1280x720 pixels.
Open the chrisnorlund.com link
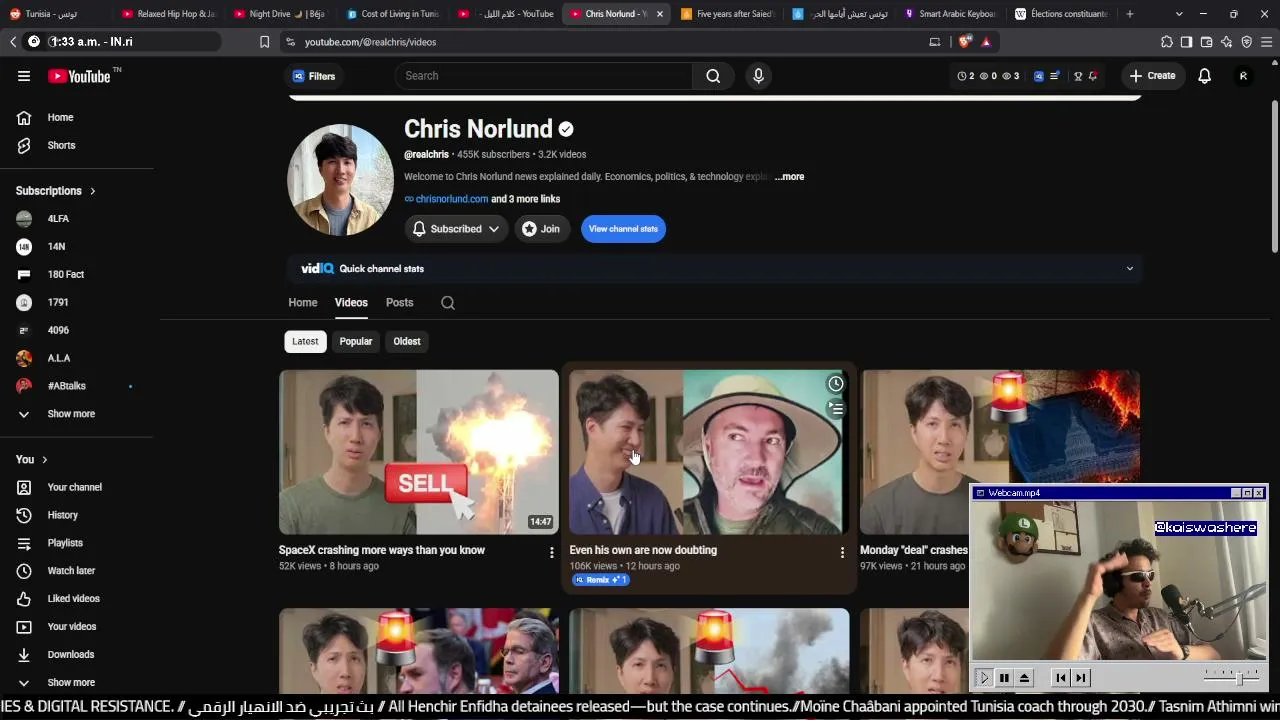[x=452, y=199]
